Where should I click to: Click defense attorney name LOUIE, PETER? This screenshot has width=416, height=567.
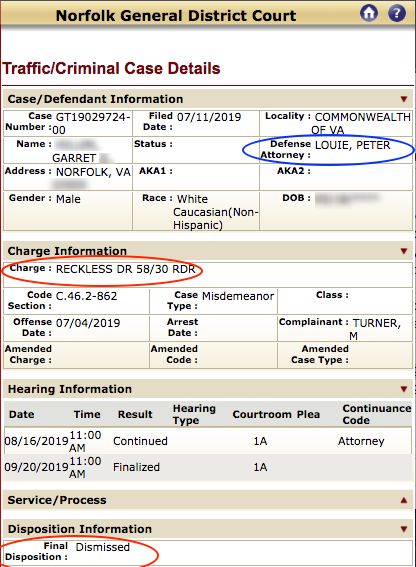tap(353, 145)
